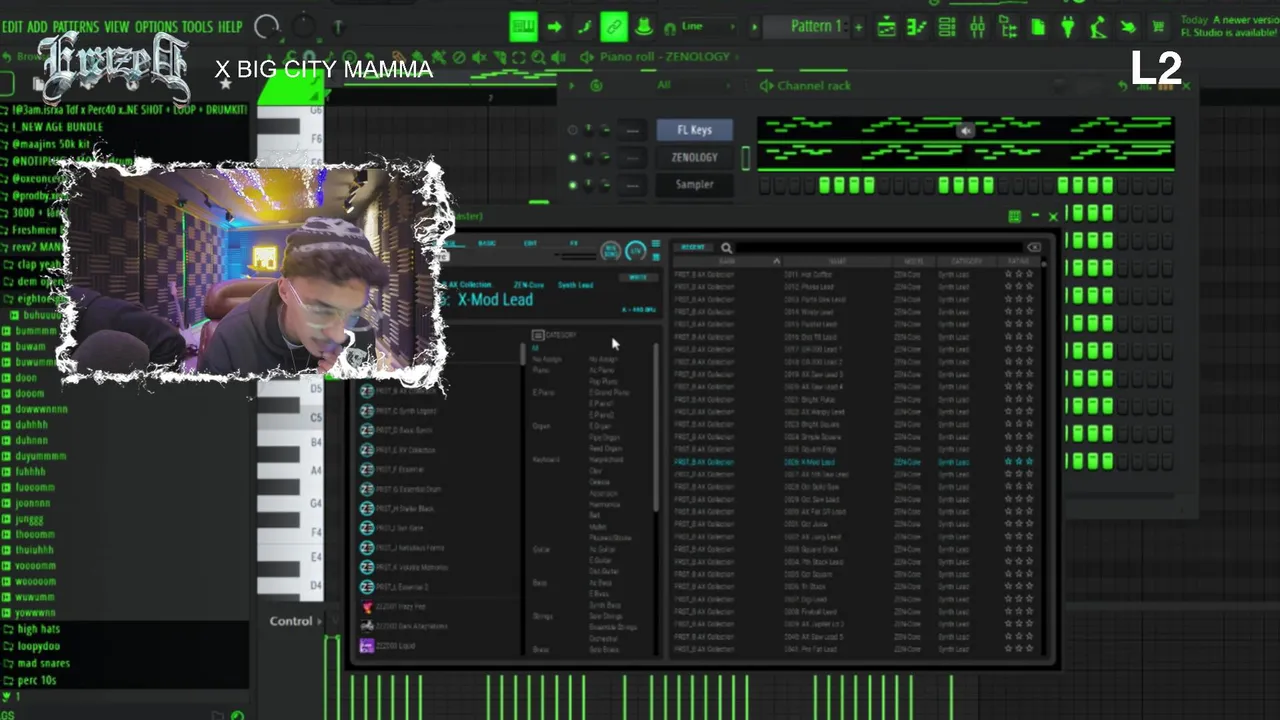Open the plugin picker plug icon
This screenshot has height=720, width=1280.
(1068, 28)
